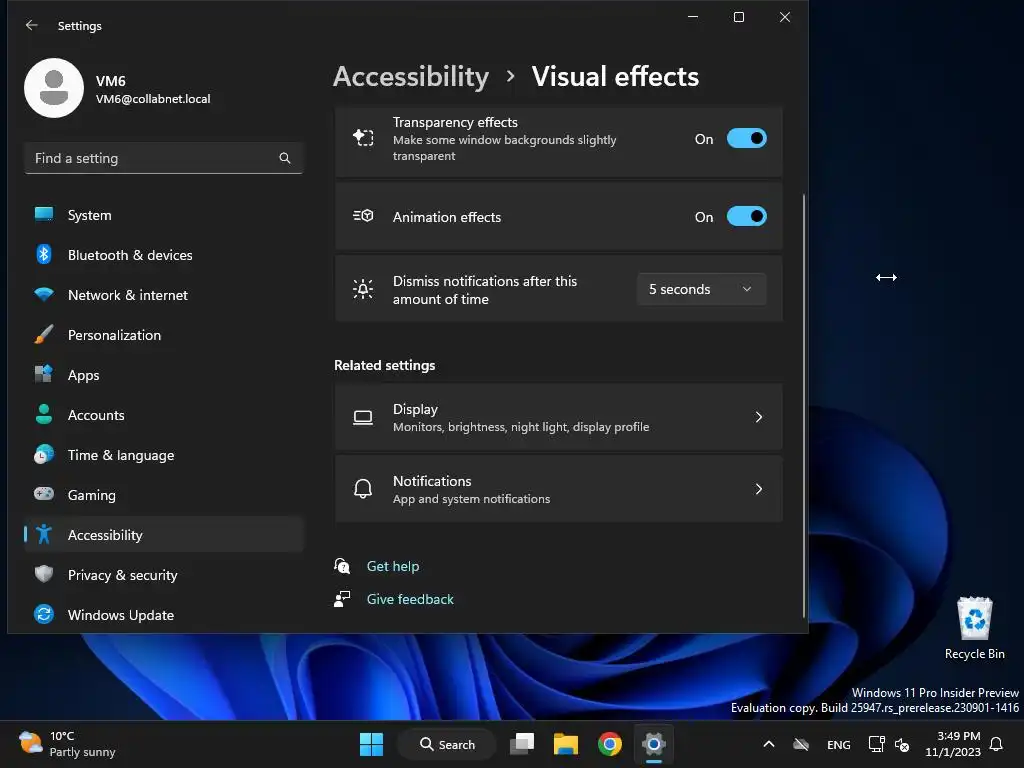Open the weather widget 10°C
The image size is (1024, 768).
67,744
